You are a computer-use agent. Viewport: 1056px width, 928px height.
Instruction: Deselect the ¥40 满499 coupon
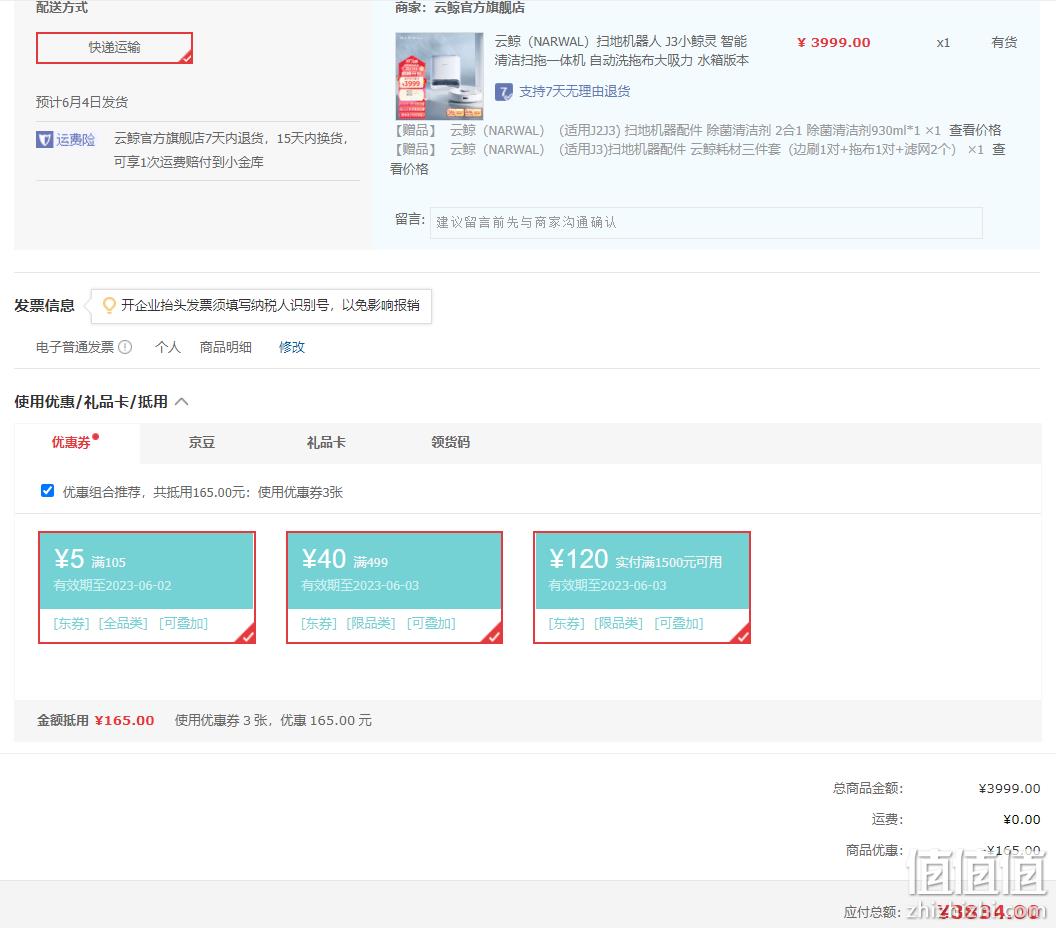pyautogui.click(x=395, y=587)
